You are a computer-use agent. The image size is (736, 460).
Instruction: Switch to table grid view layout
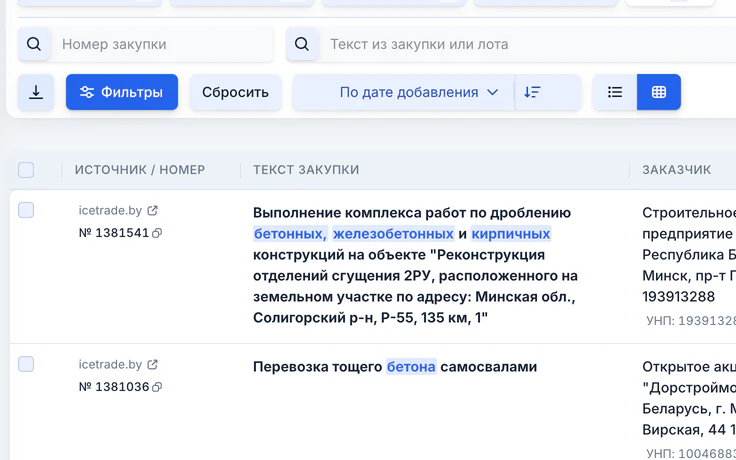pyautogui.click(x=659, y=92)
